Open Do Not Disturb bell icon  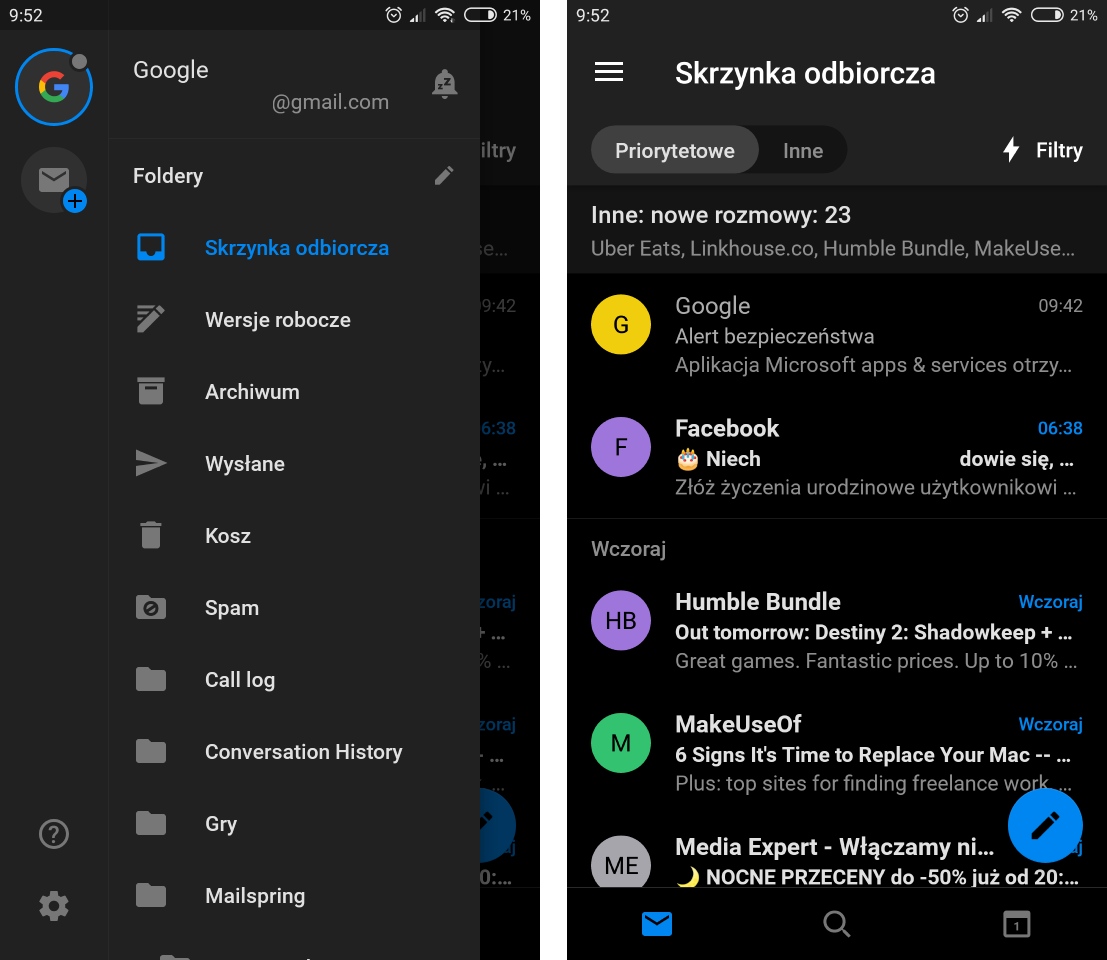(x=444, y=84)
